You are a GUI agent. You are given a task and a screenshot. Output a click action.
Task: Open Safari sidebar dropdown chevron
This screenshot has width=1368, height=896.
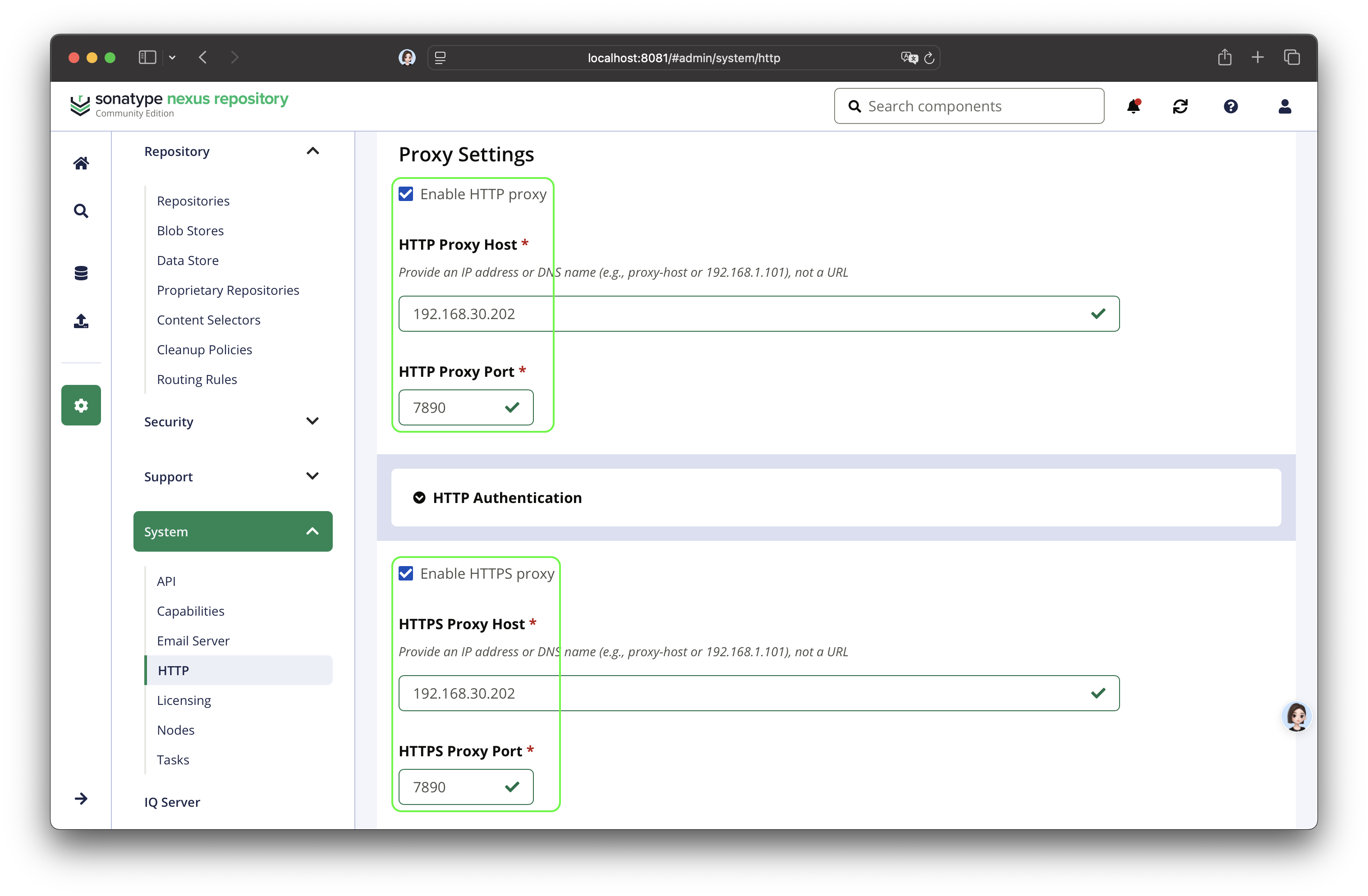point(172,58)
